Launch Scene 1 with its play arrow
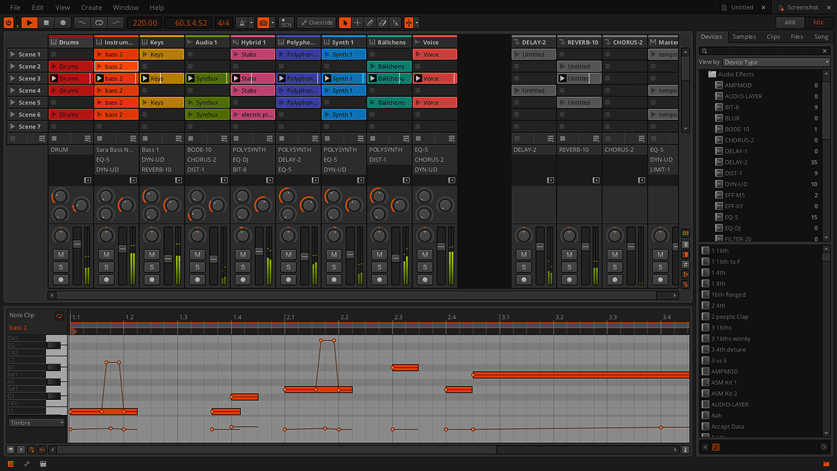 click(x=12, y=54)
